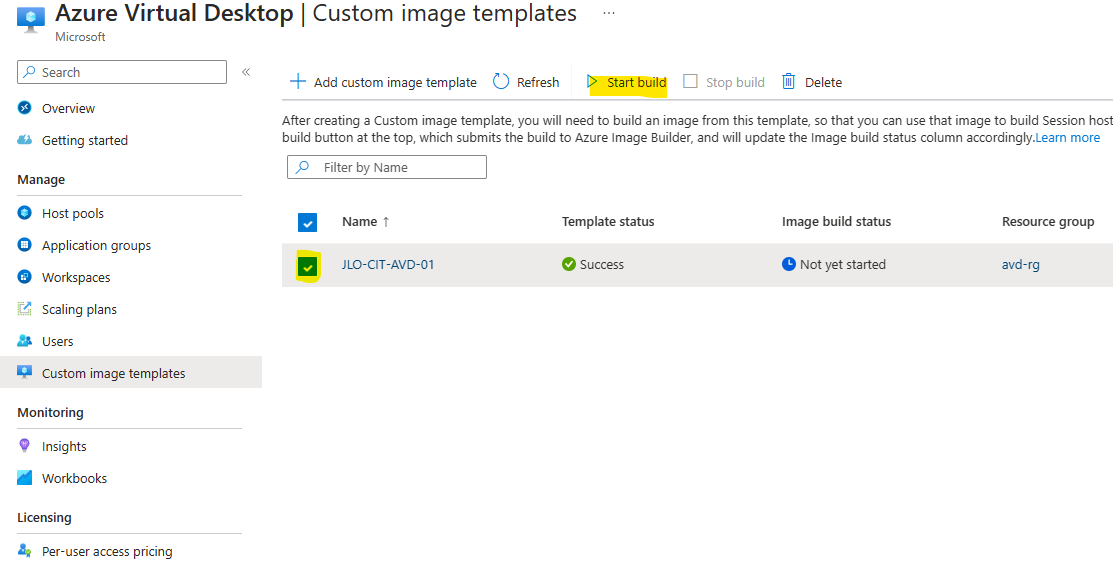The image size is (1113, 582).
Task: Open Per-user access pricing
Action: coord(107,551)
